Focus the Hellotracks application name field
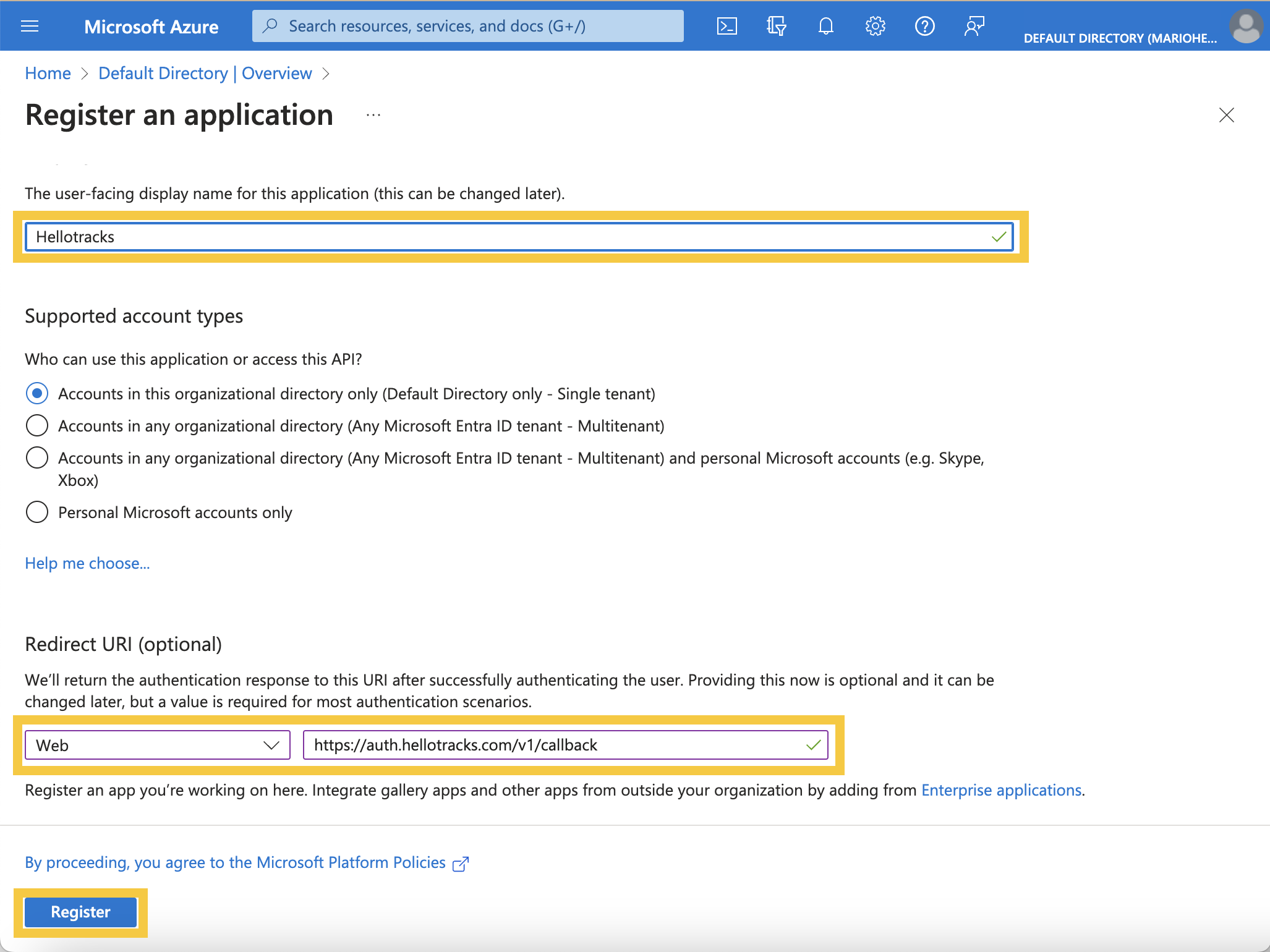The width and height of the screenshot is (1270, 952). (519, 237)
